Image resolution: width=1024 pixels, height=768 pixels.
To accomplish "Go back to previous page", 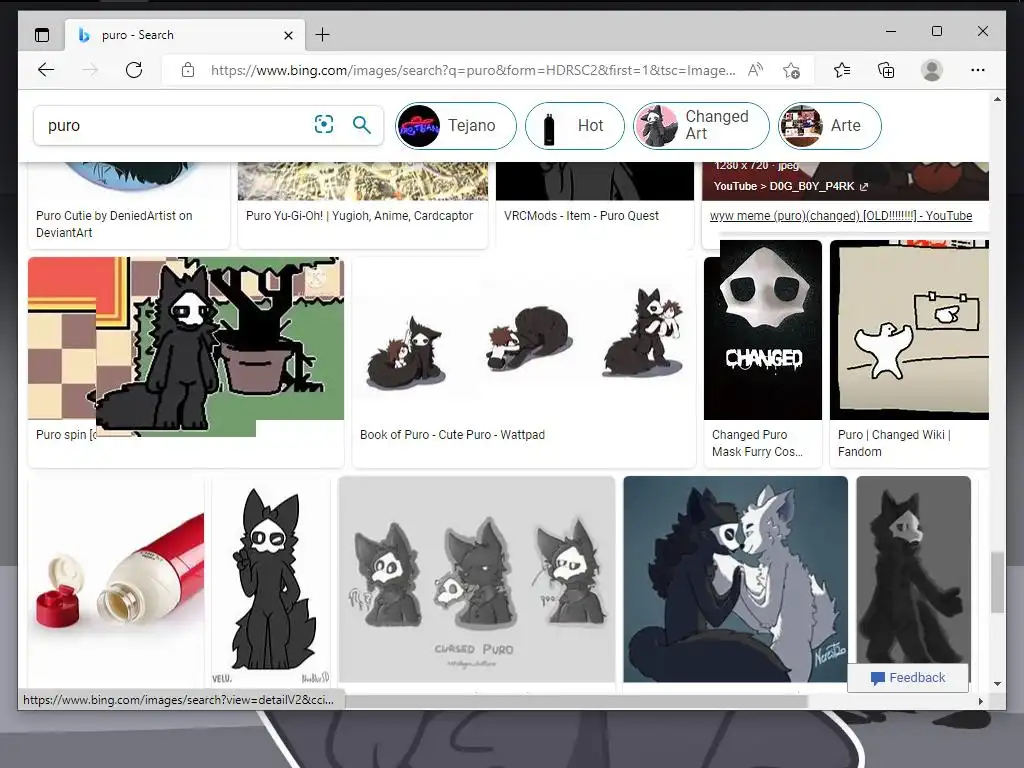I will (x=46, y=70).
